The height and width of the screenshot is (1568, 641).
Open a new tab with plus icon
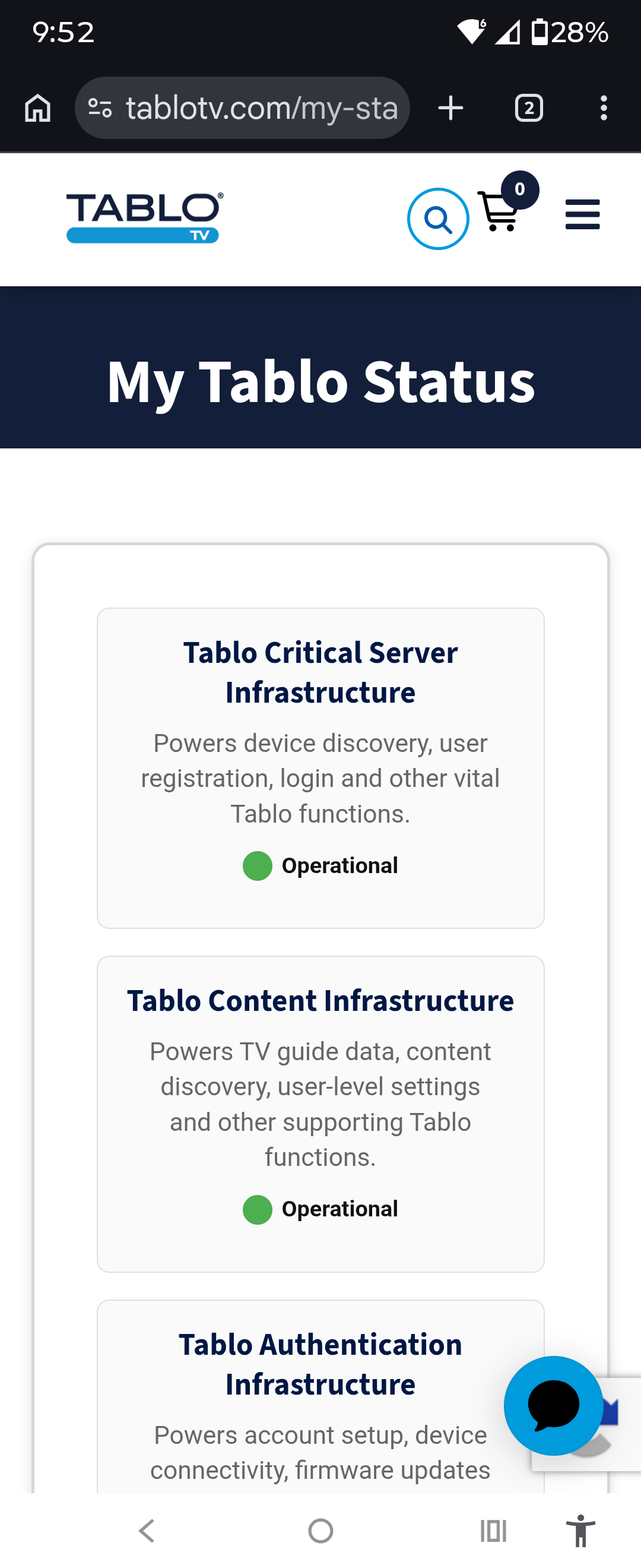(450, 108)
